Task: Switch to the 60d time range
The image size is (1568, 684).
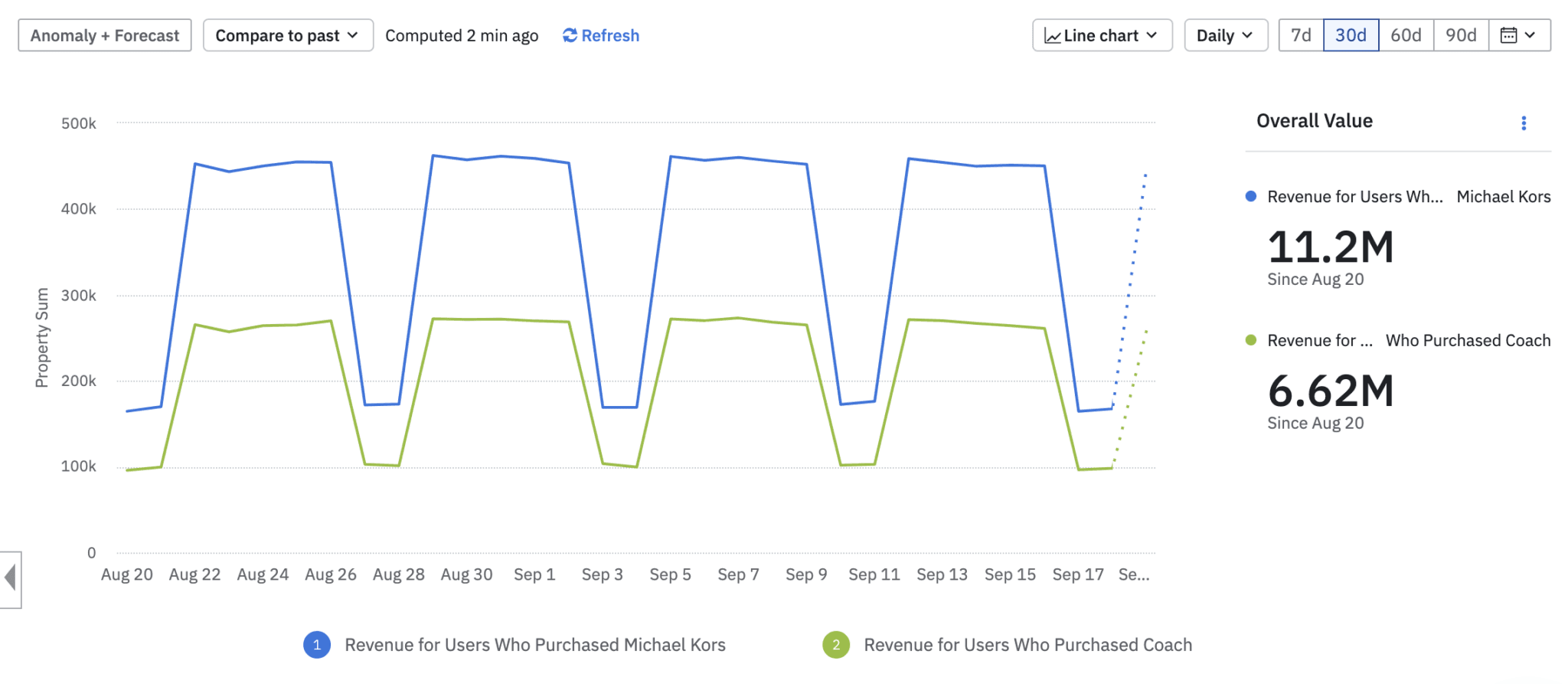Action: pyautogui.click(x=1406, y=35)
